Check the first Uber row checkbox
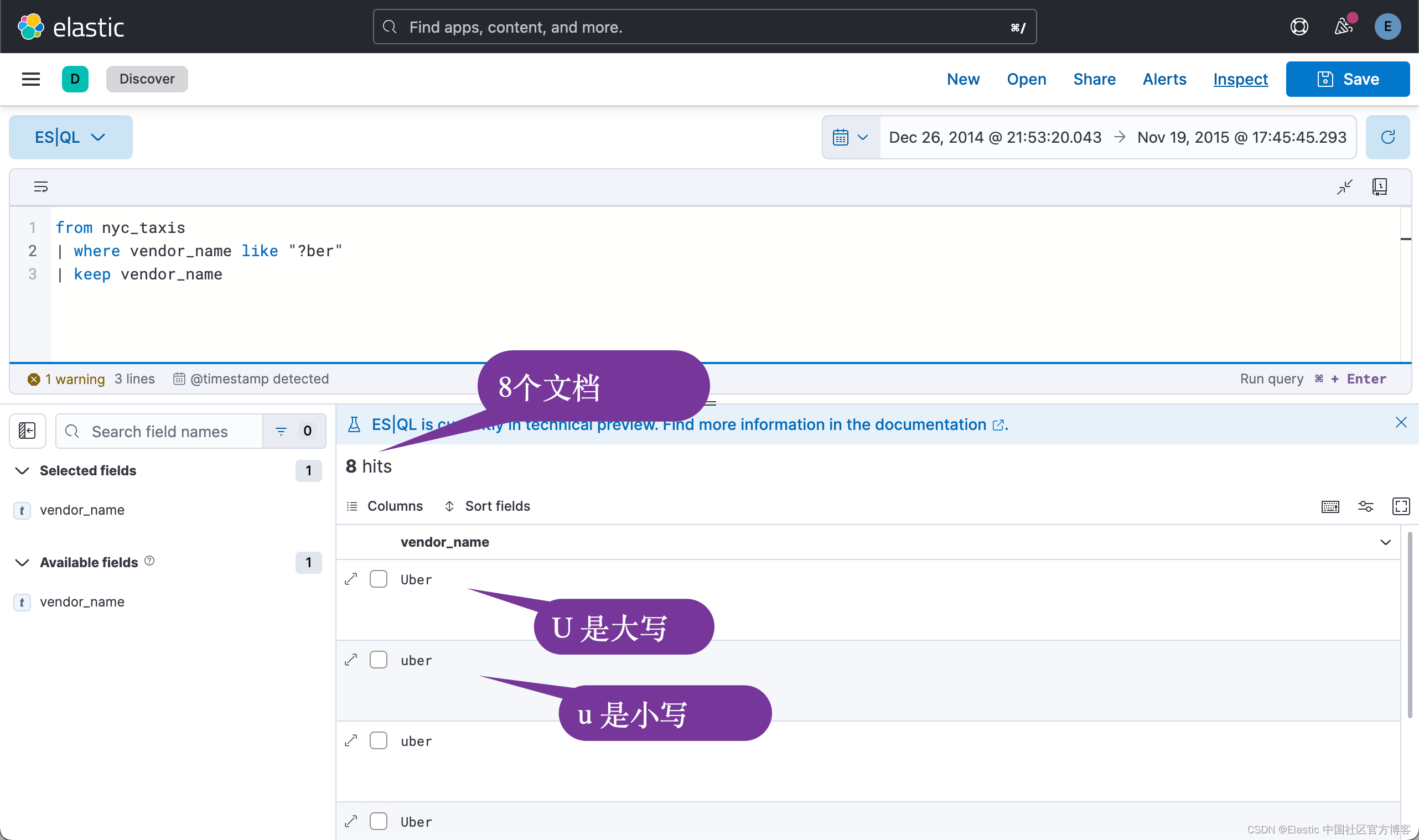This screenshot has height=840, width=1419. tap(378, 578)
